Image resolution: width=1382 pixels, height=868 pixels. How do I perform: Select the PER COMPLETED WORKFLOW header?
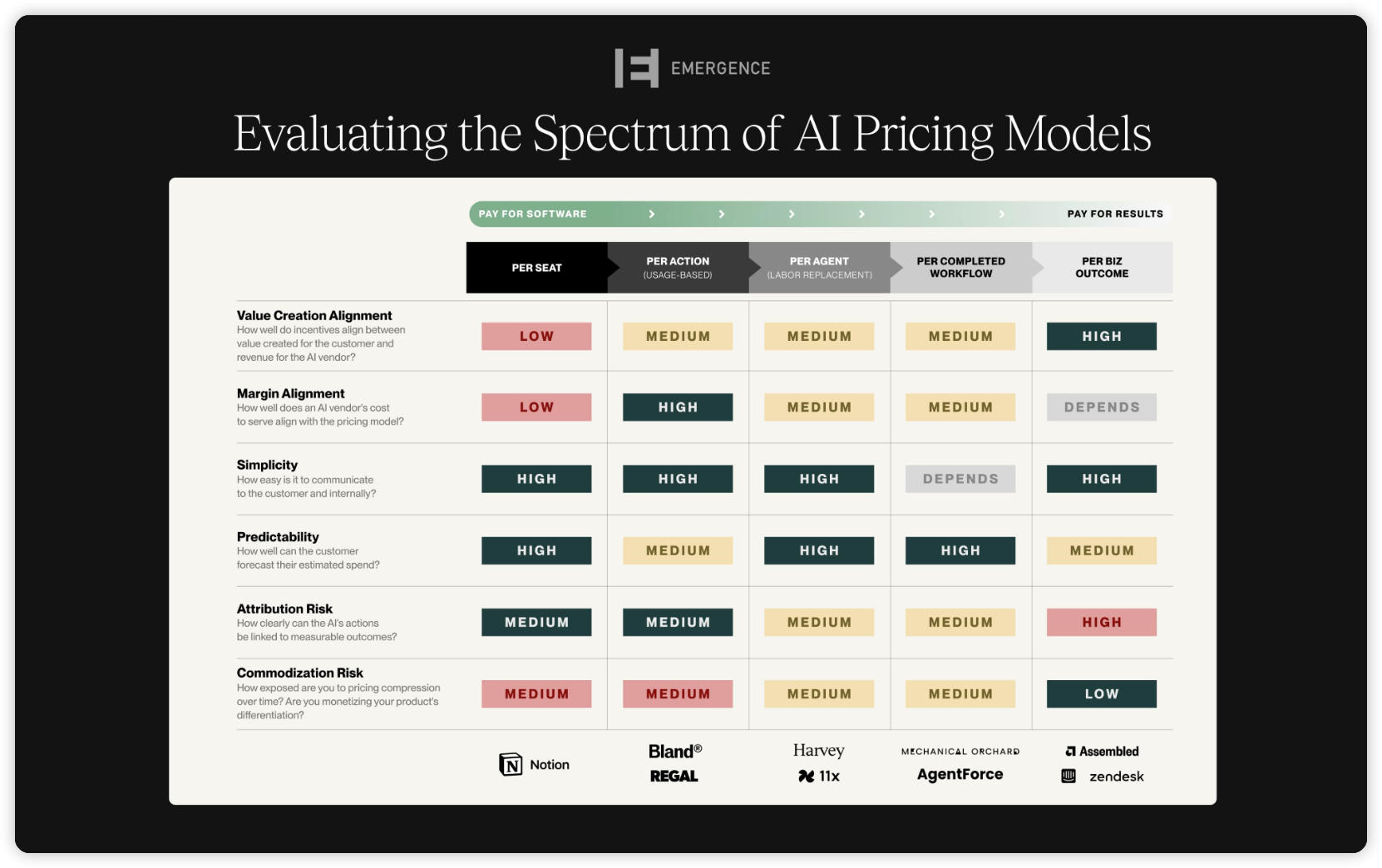[x=960, y=268]
